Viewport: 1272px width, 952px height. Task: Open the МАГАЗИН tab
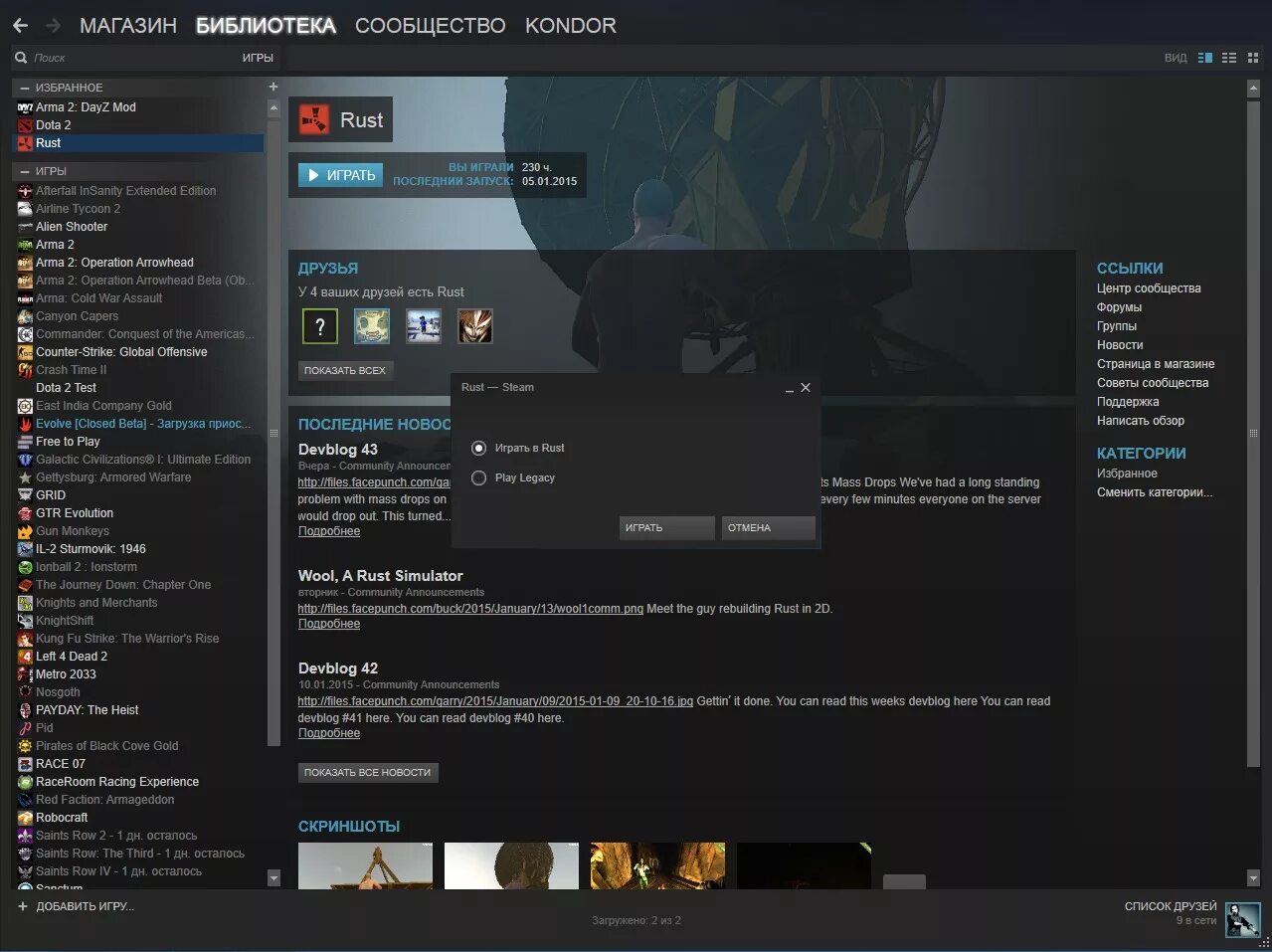(x=128, y=26)
